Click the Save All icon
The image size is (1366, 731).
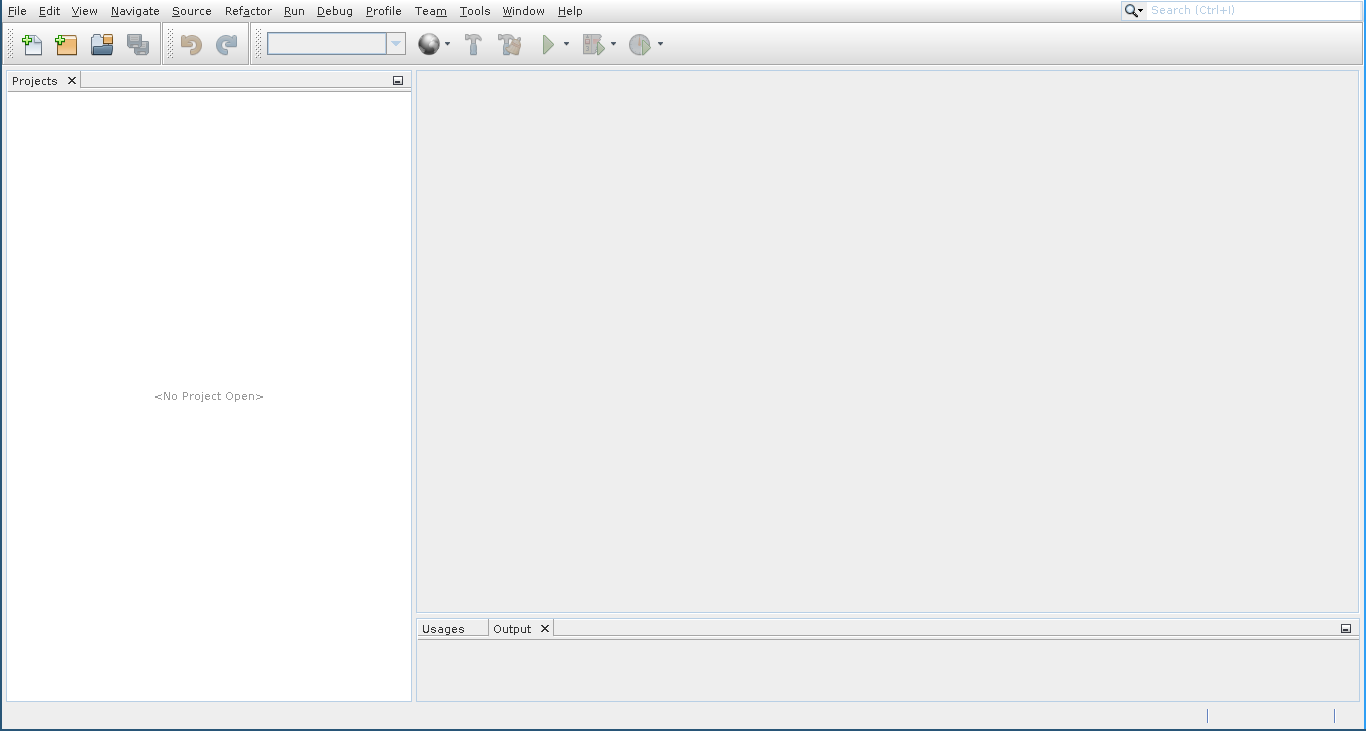point(138,45)
